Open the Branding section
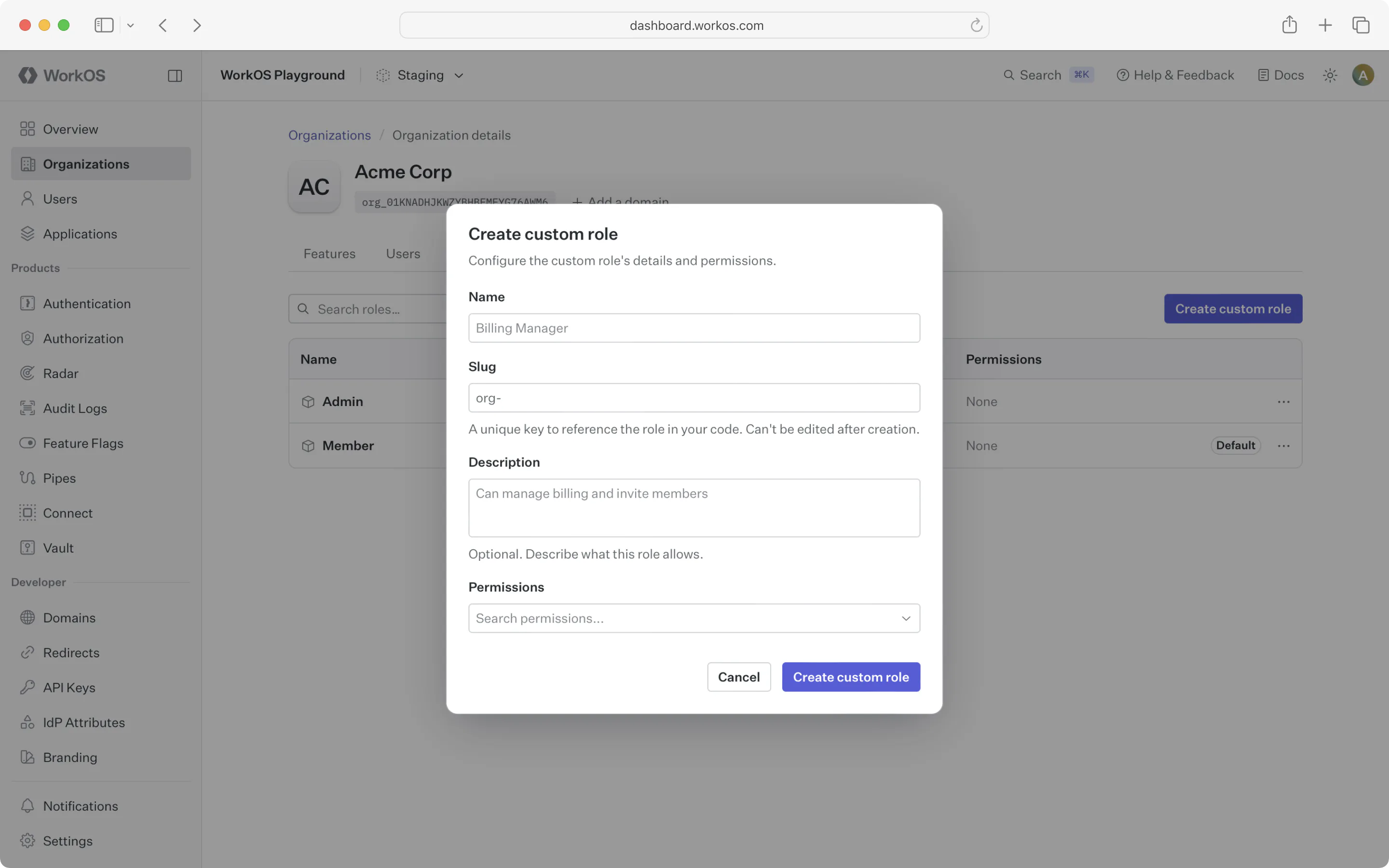 70,757
